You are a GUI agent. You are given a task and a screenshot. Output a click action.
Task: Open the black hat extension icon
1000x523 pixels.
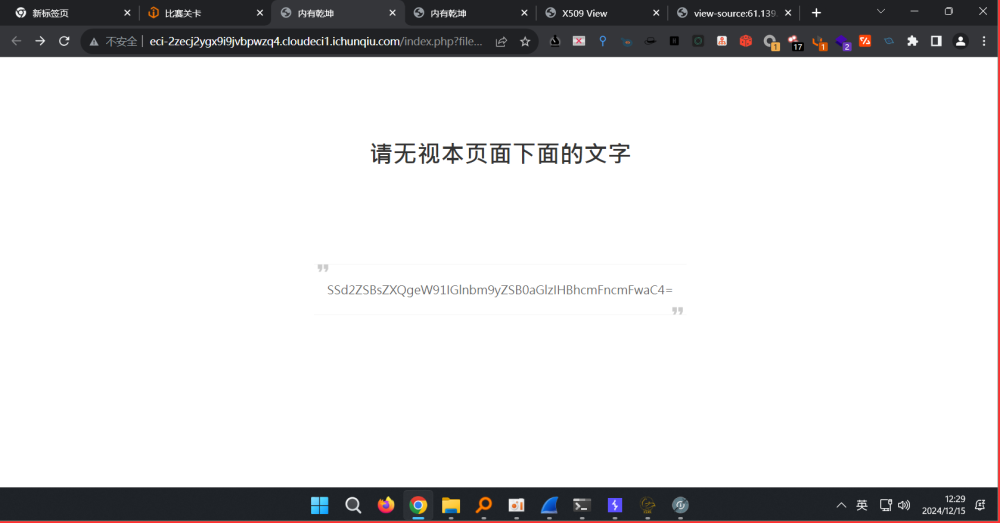(650, 41)
